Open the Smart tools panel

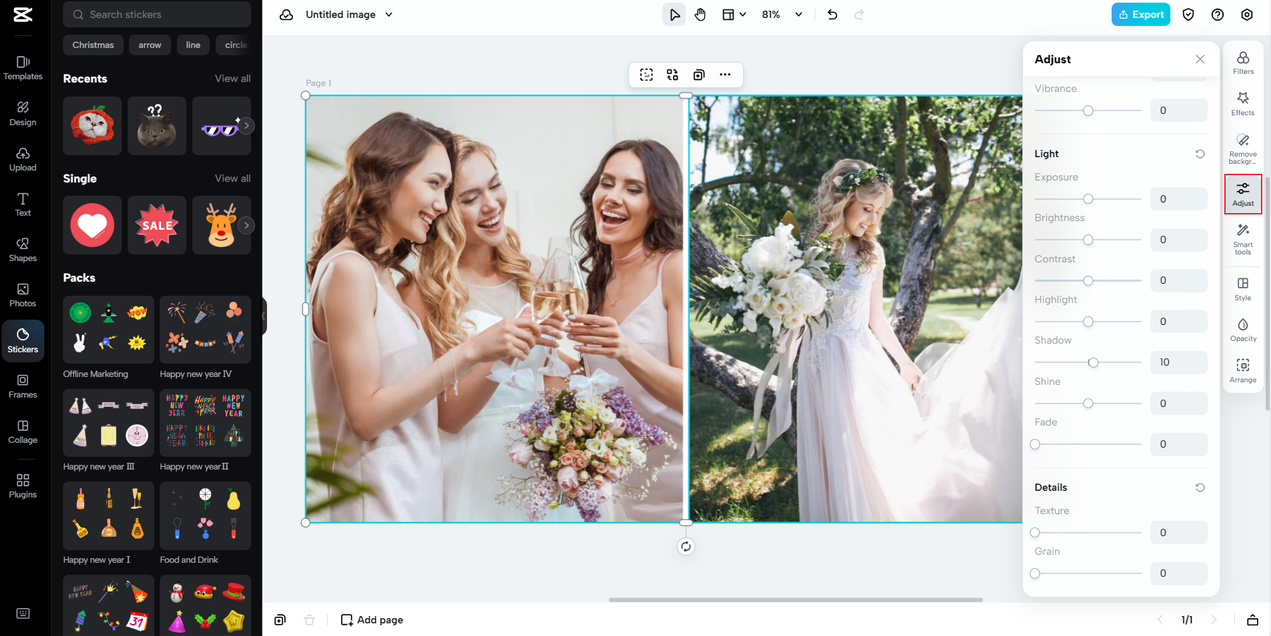pyautogui.click(x=1243, y=239)
